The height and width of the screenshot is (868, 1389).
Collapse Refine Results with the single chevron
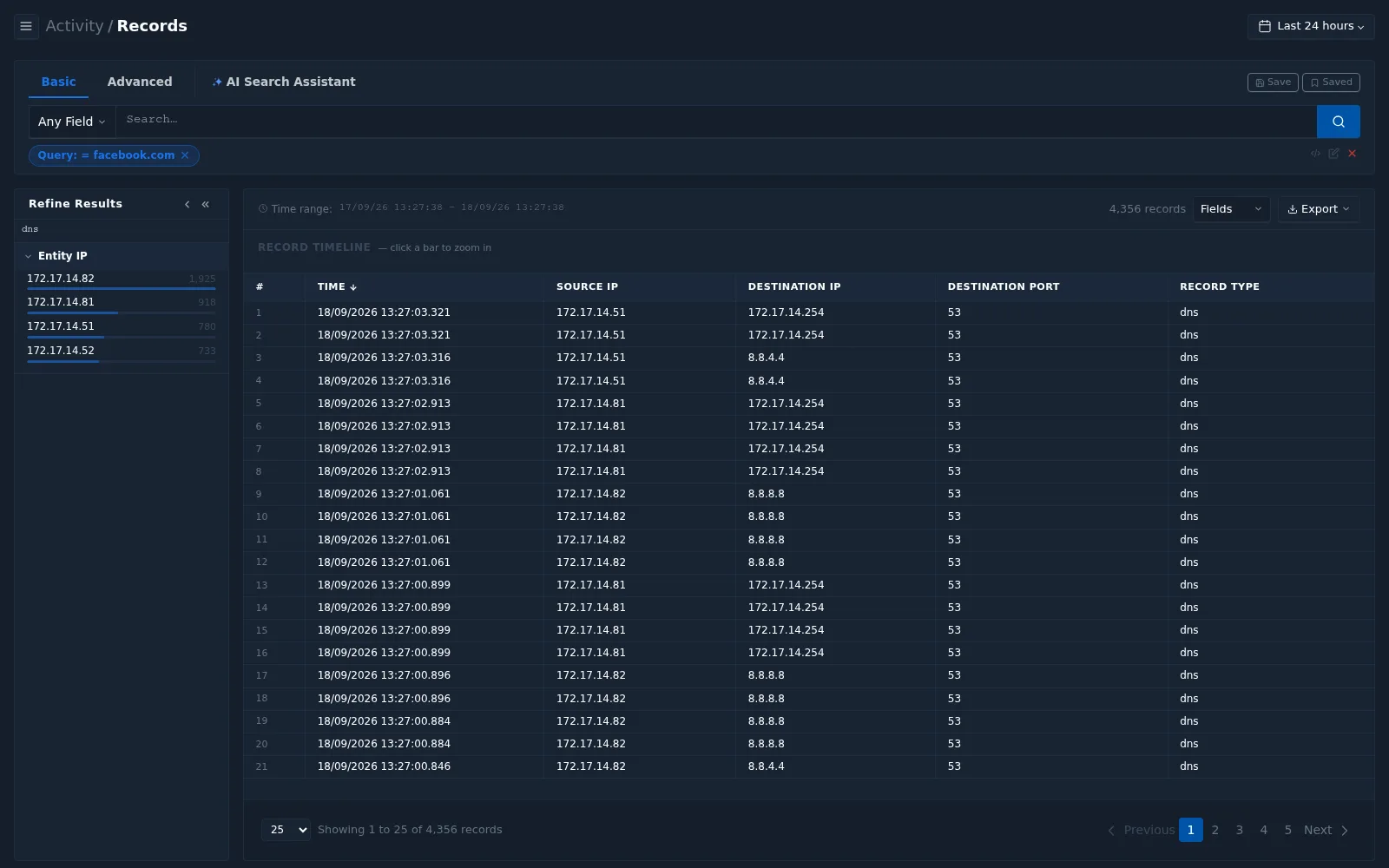pyautogui.click(x=187, y=204)
